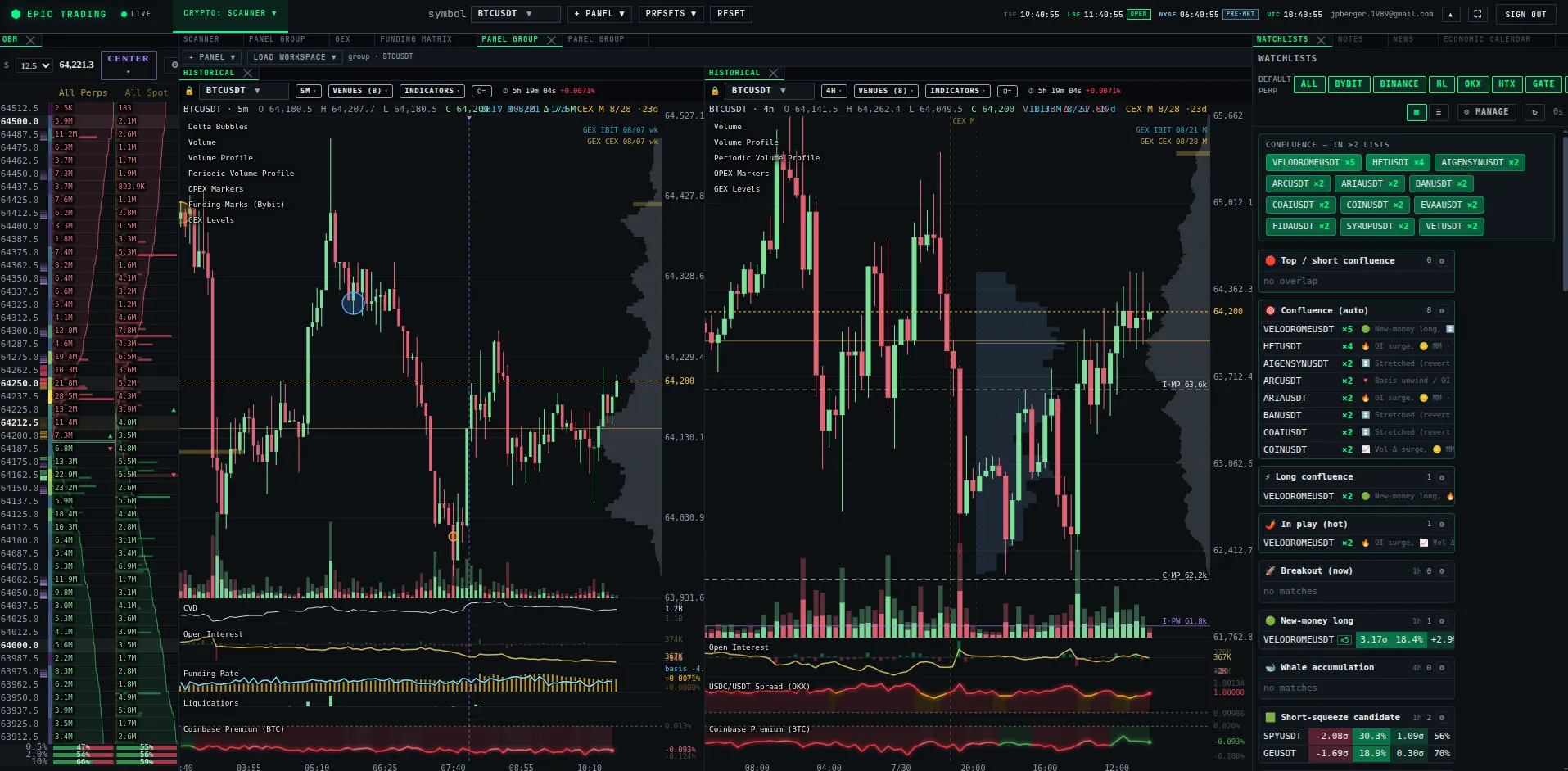Viewport: 1568px width, 771px height.
Task: Expand the user account arrow next to email
Action: pos(1451,14)
